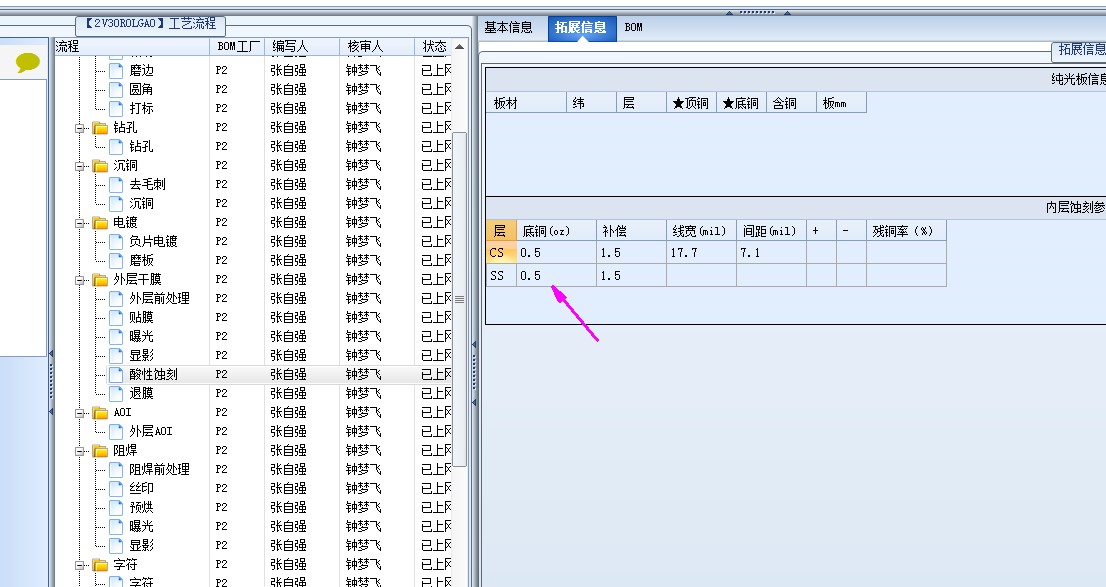Select the 丝印 document icon

(x=116, y=488)
